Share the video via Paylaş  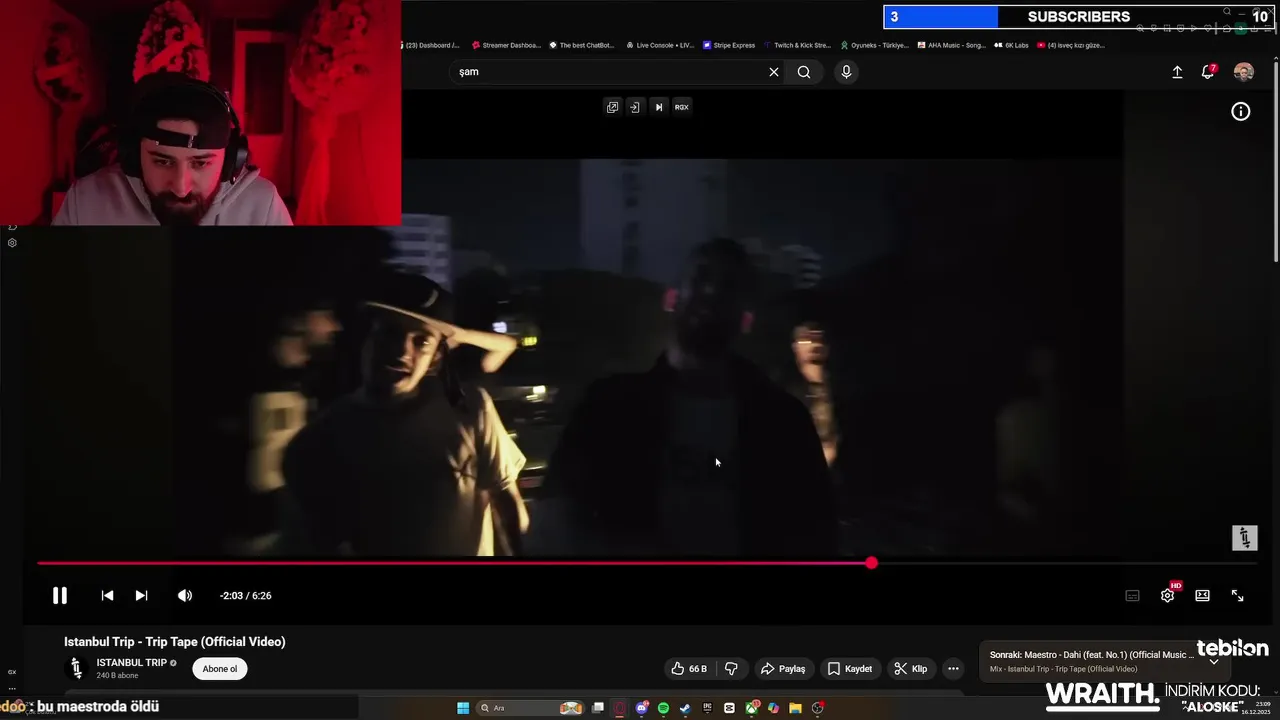click(783, 669)
